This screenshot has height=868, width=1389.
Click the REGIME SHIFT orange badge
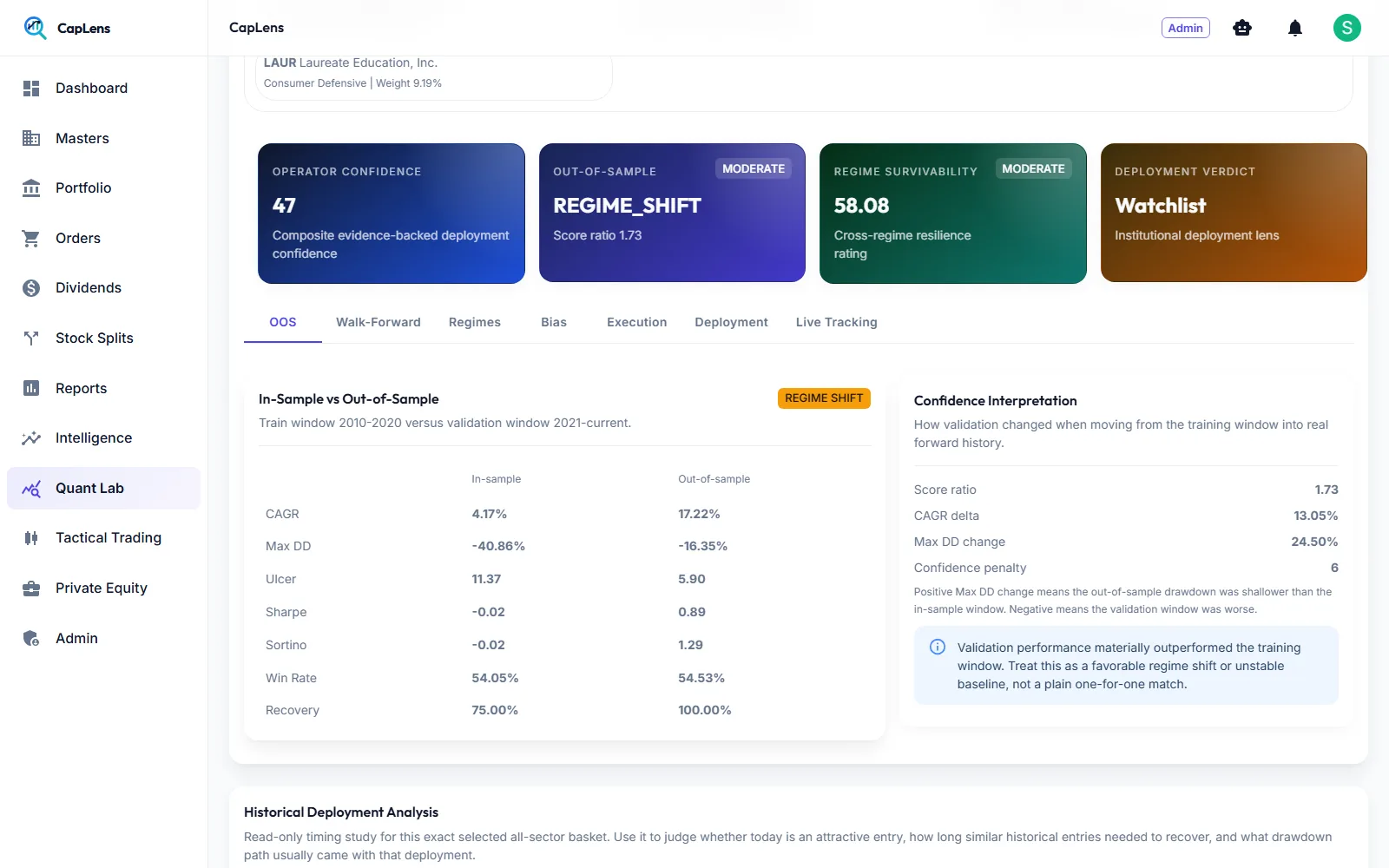click(x=824, y=398)
